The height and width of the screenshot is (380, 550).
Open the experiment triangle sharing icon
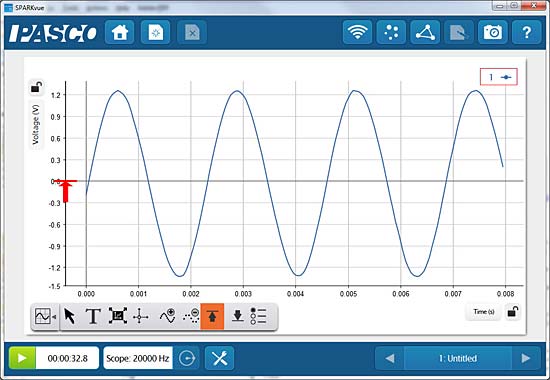click(x=425, y=32)
